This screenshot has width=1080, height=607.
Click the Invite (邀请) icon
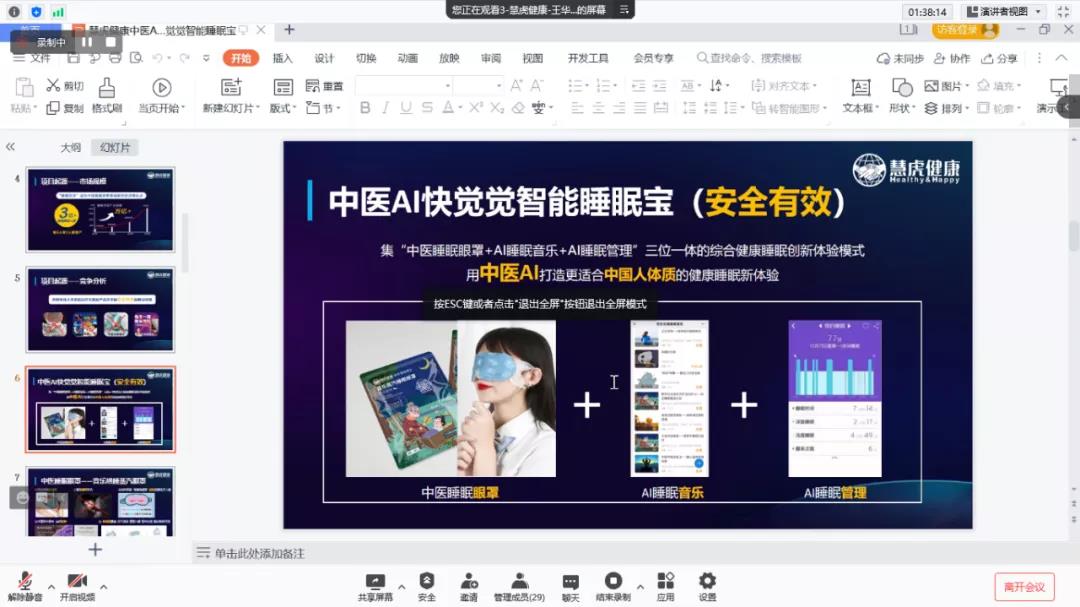click(468, 582)
